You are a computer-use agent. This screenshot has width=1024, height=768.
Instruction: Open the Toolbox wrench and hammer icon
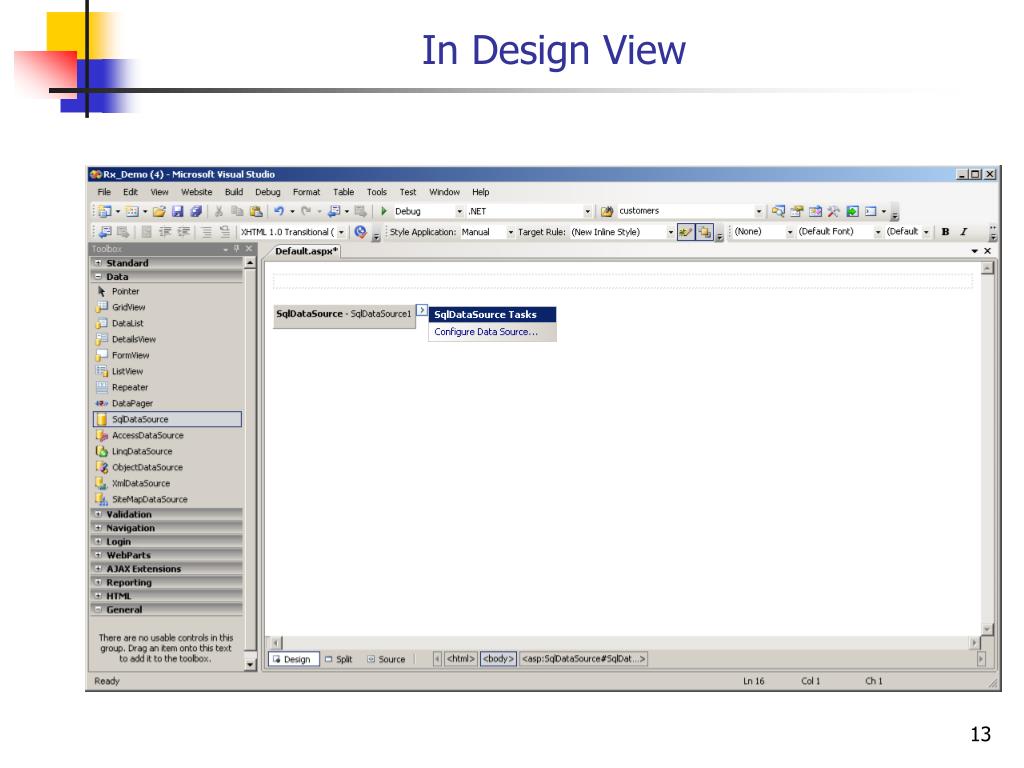(x=833, y=211)
